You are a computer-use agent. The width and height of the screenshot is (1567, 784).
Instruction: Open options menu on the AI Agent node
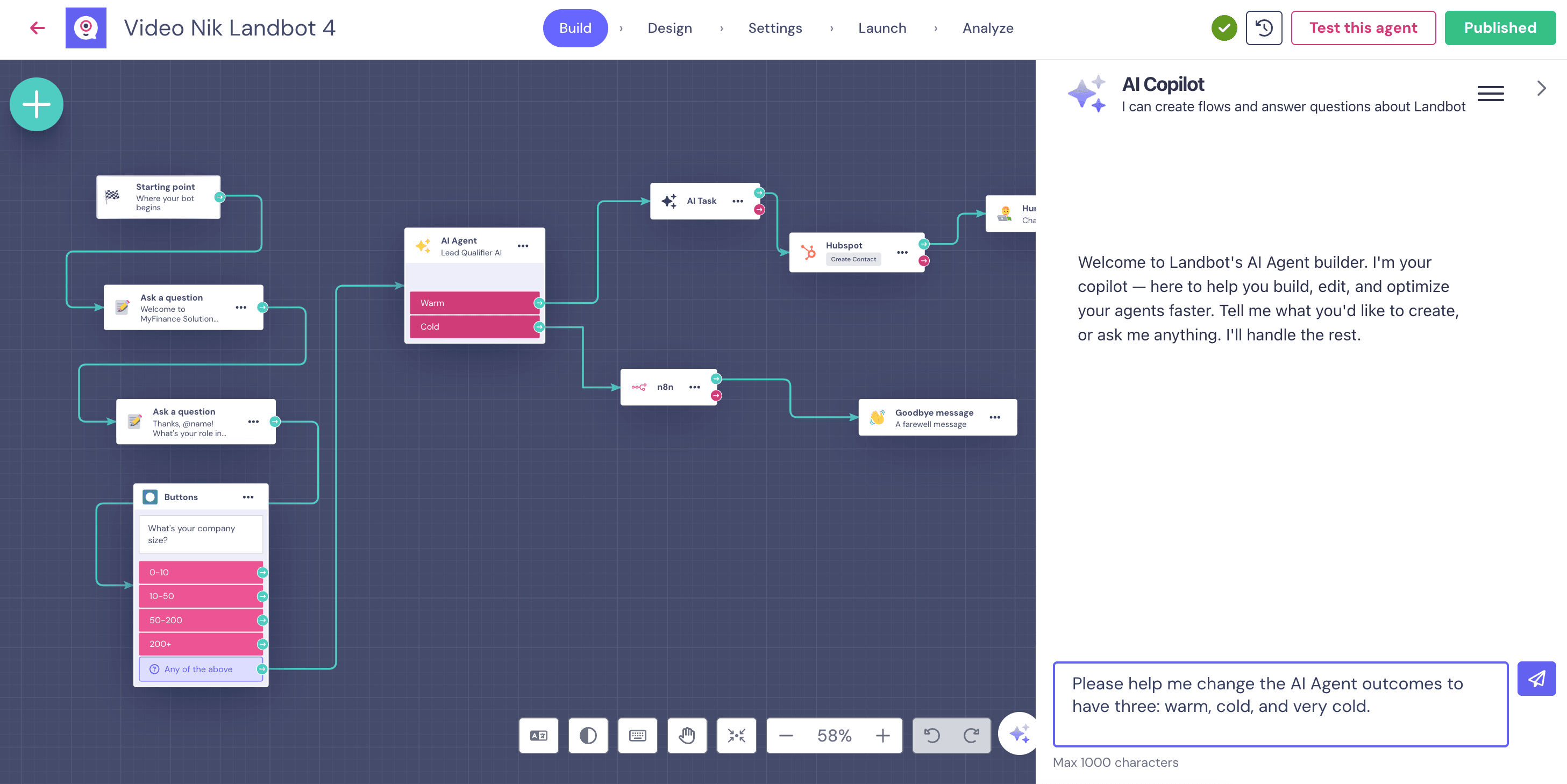point(523,246)
